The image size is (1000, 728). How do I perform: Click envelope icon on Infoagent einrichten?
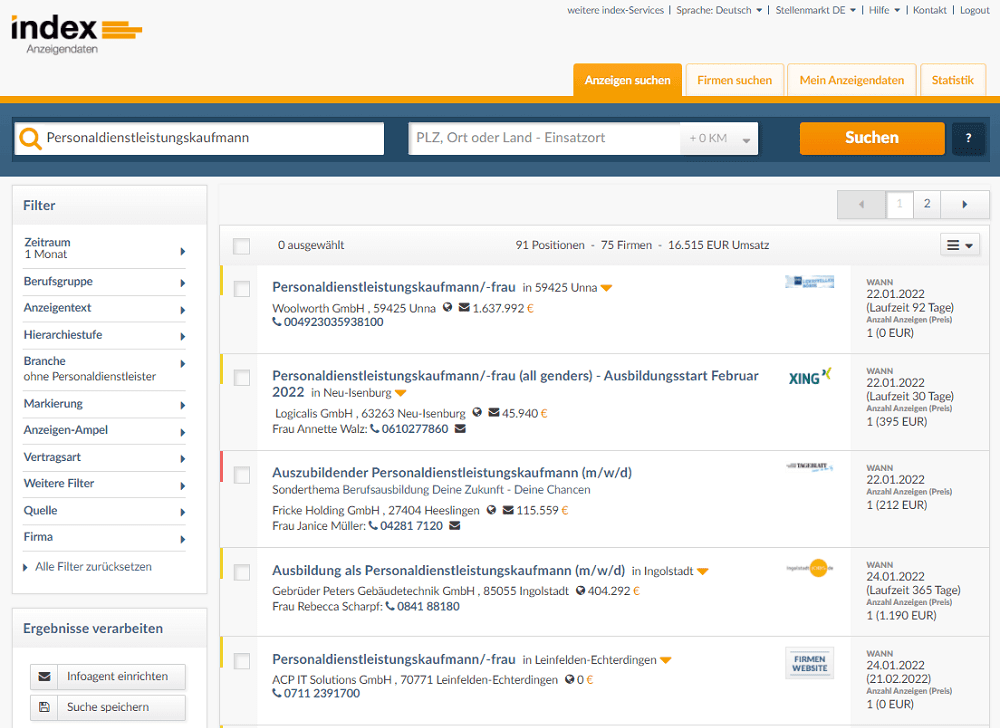pos(44,676)
